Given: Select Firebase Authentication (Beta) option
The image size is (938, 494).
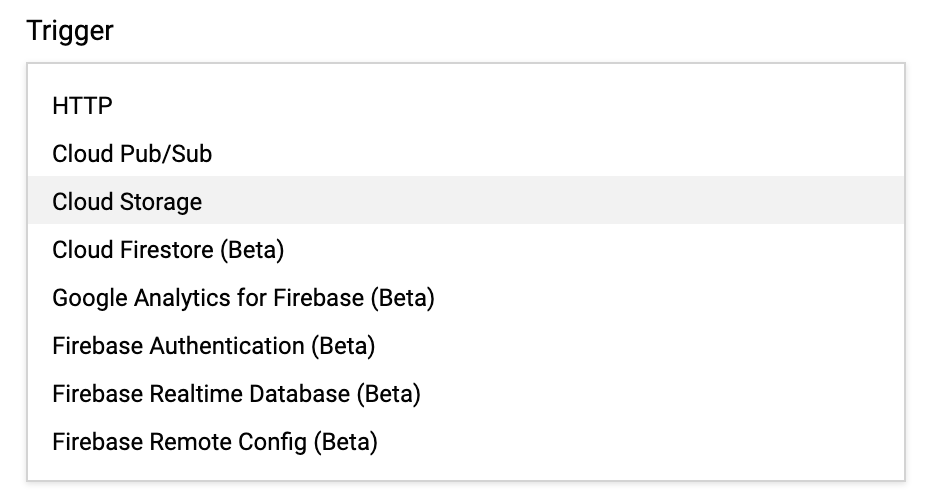Looking at the screenshot, I should [x=213, y=346].
